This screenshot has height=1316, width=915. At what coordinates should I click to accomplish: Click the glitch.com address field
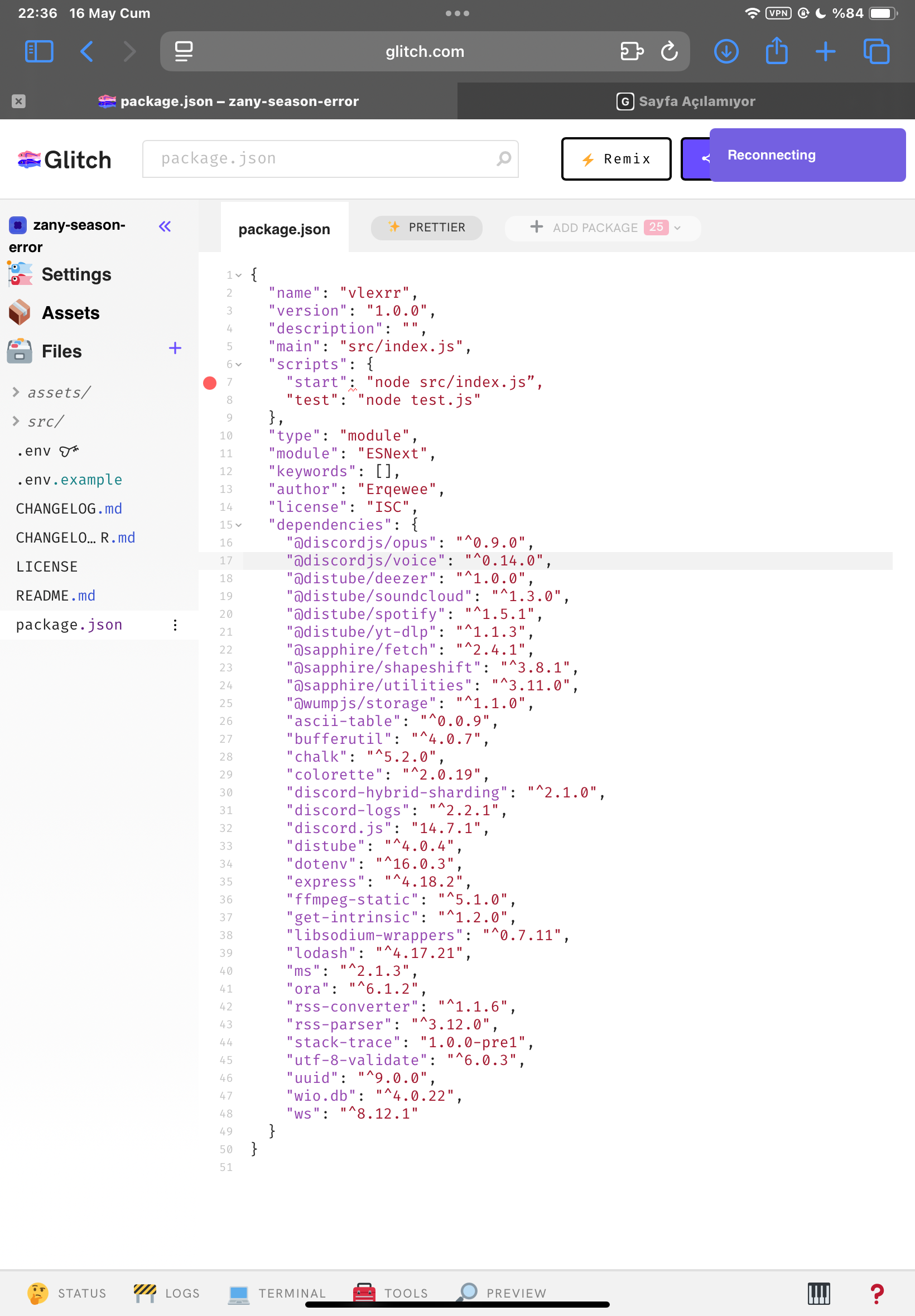click(424, 51)
